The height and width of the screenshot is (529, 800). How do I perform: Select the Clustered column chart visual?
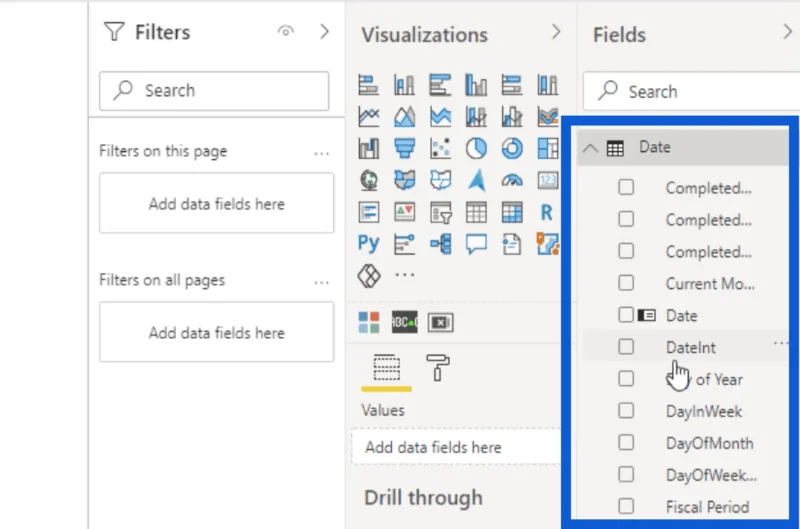476,85
